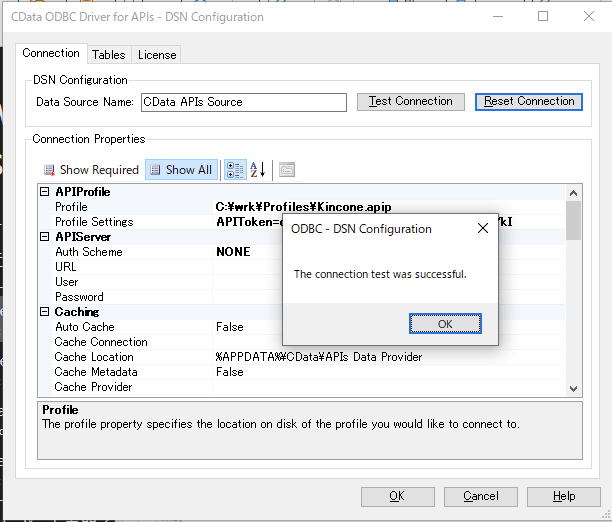Click the Alphabetical sort A-Z icon
This screenshot has height=522, width=612.
coord(258,170)
